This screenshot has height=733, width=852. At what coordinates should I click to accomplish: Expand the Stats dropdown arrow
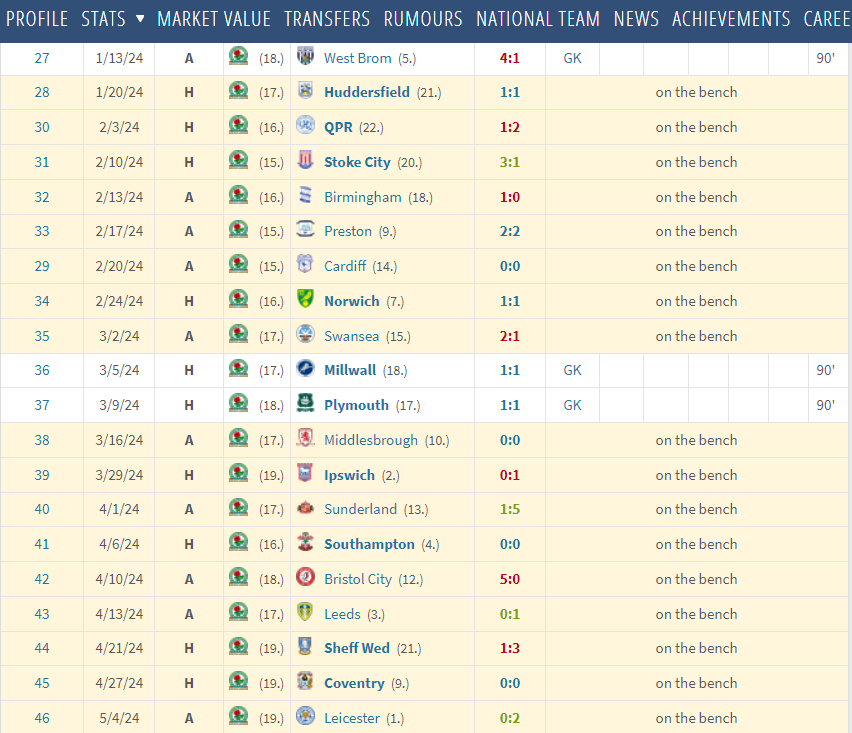pyautogui.click(x=140, y=19)
